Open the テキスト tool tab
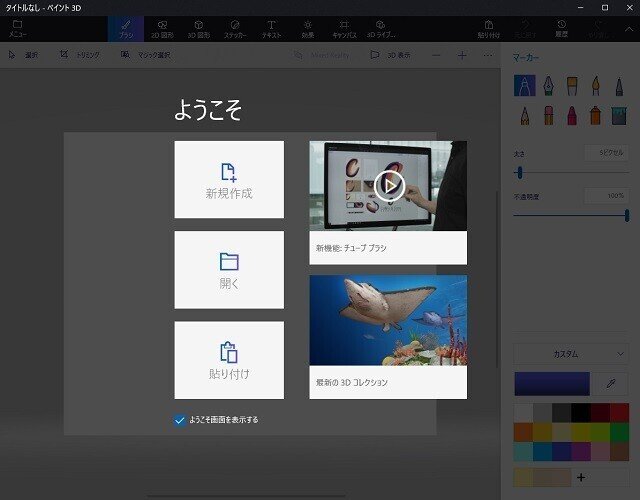Image resolution: width=640 pixels, height=500 pixels. (271, 29)
